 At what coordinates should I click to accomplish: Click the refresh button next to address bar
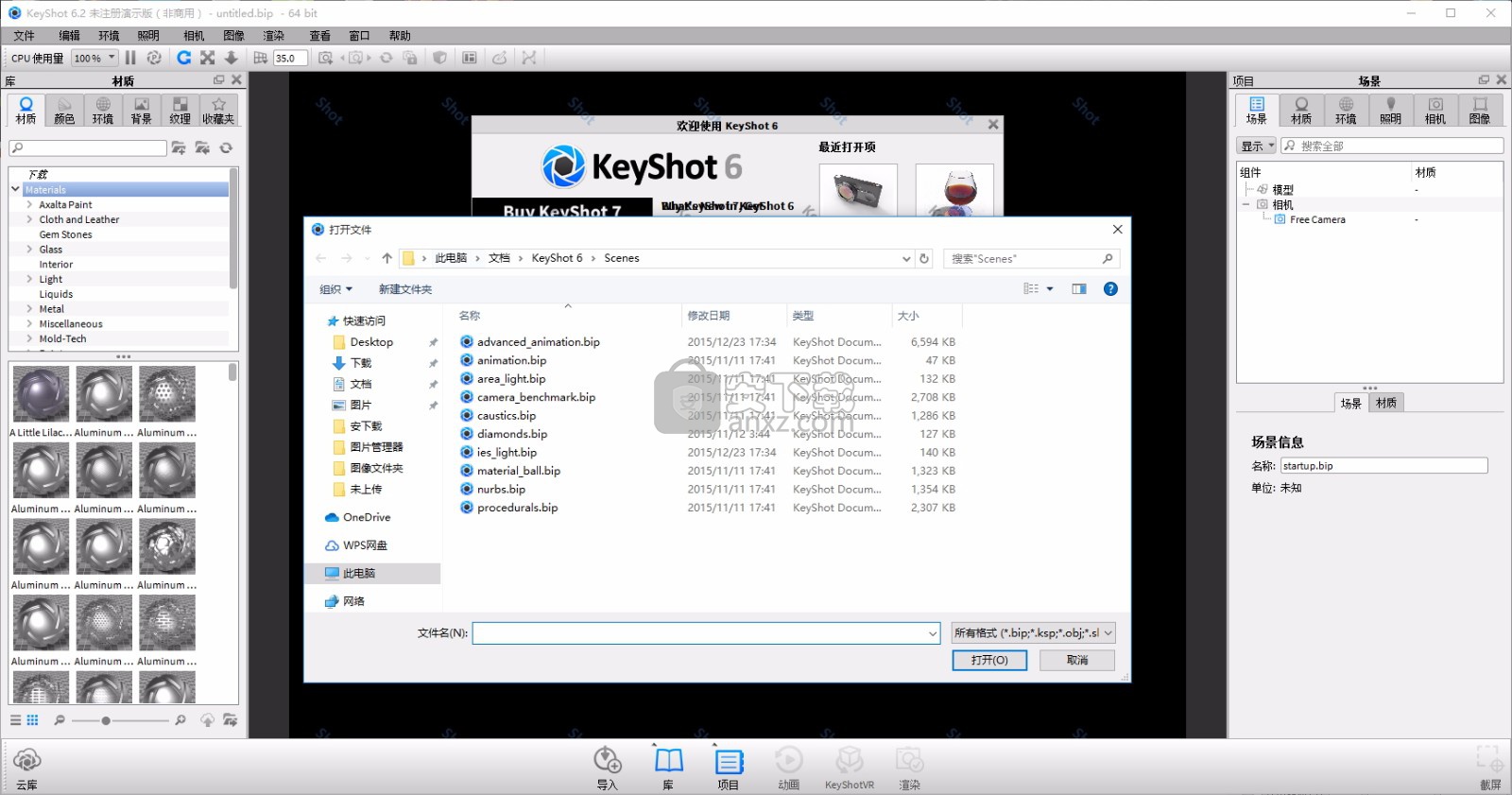click(x=924, y=258)
